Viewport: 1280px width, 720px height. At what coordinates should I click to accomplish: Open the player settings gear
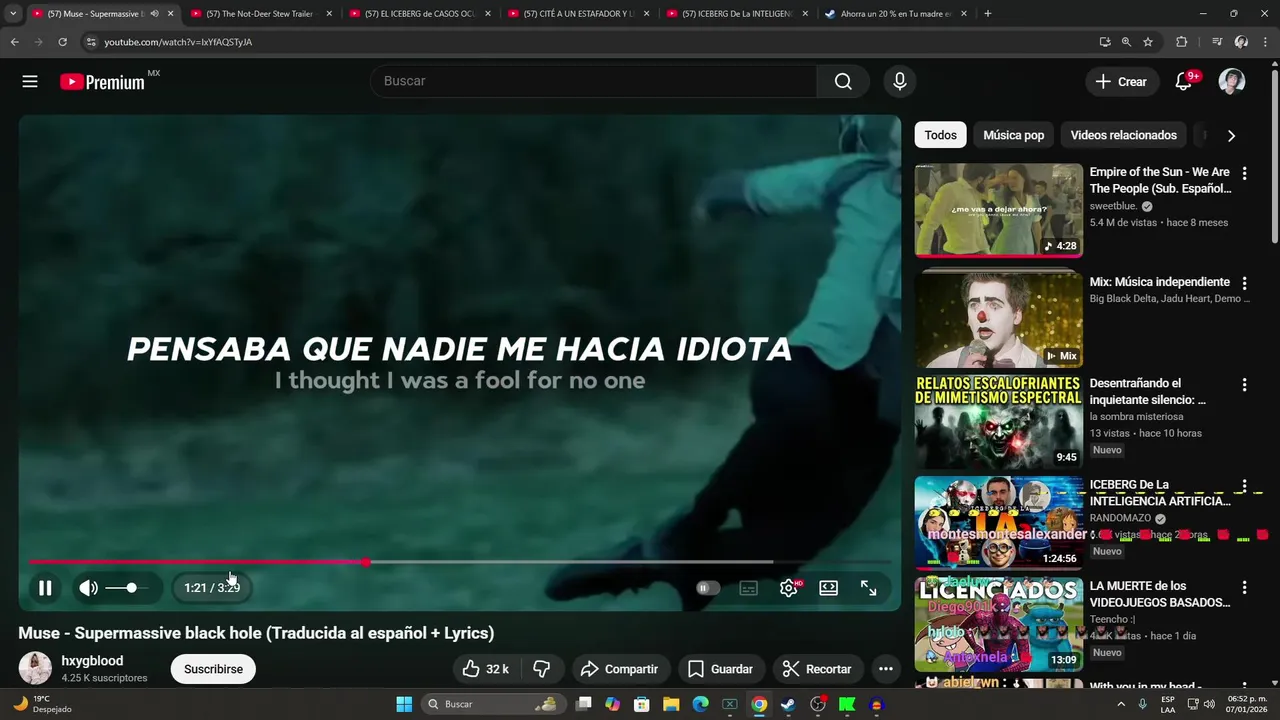(789, 588)
